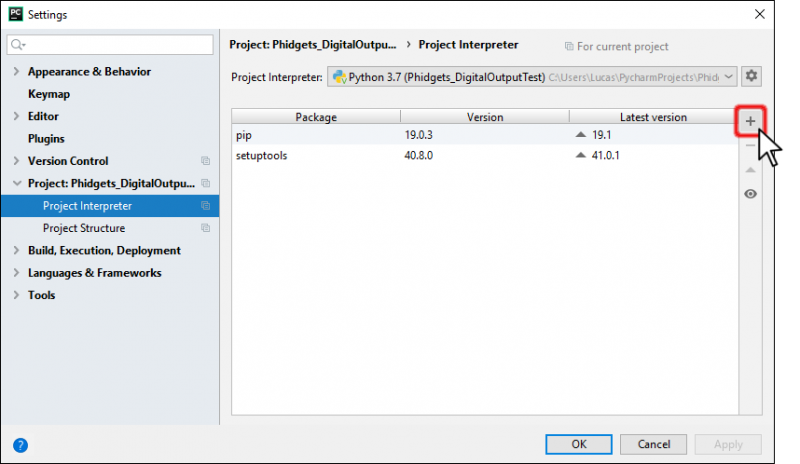The height and width of the screenshot is (464, 800).
Task: Sort by Latest version column header
Action: [654, 117]
